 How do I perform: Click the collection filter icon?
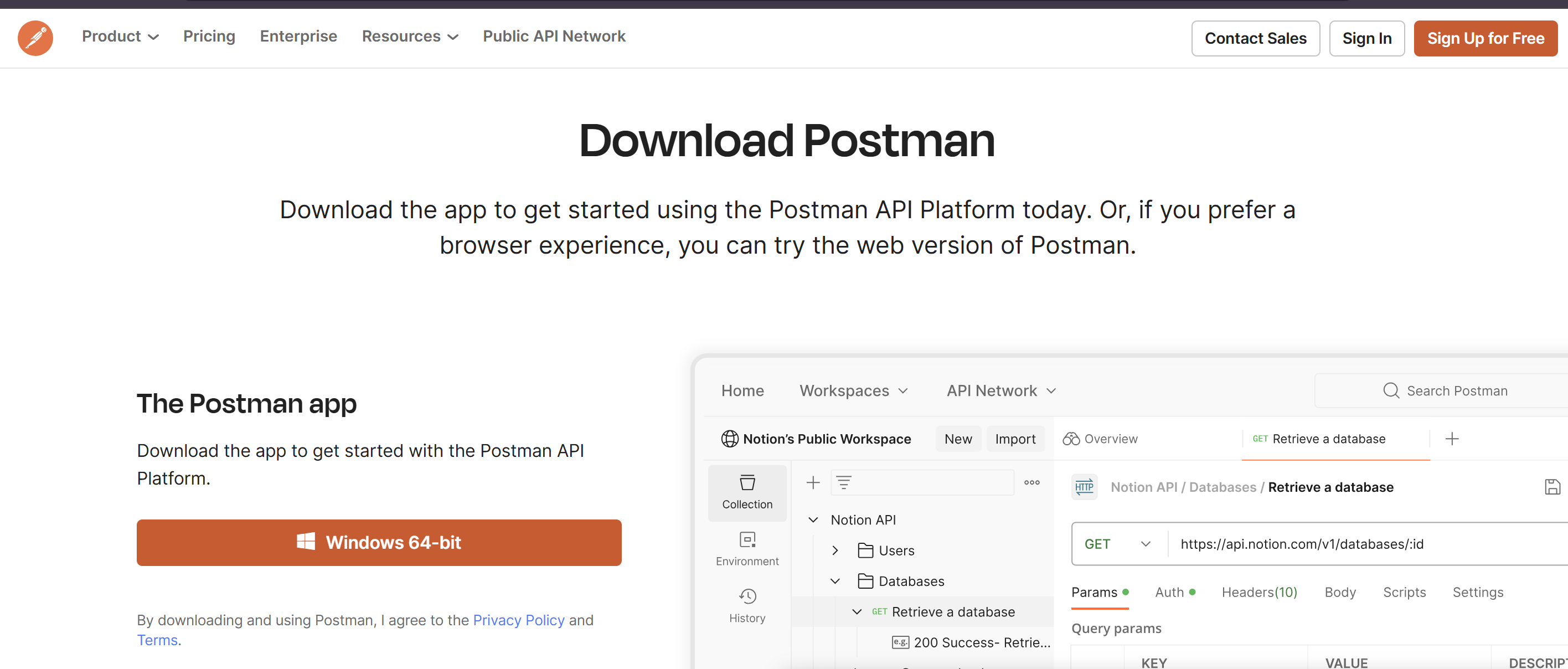pyautogui.click(x=844, y=482)
